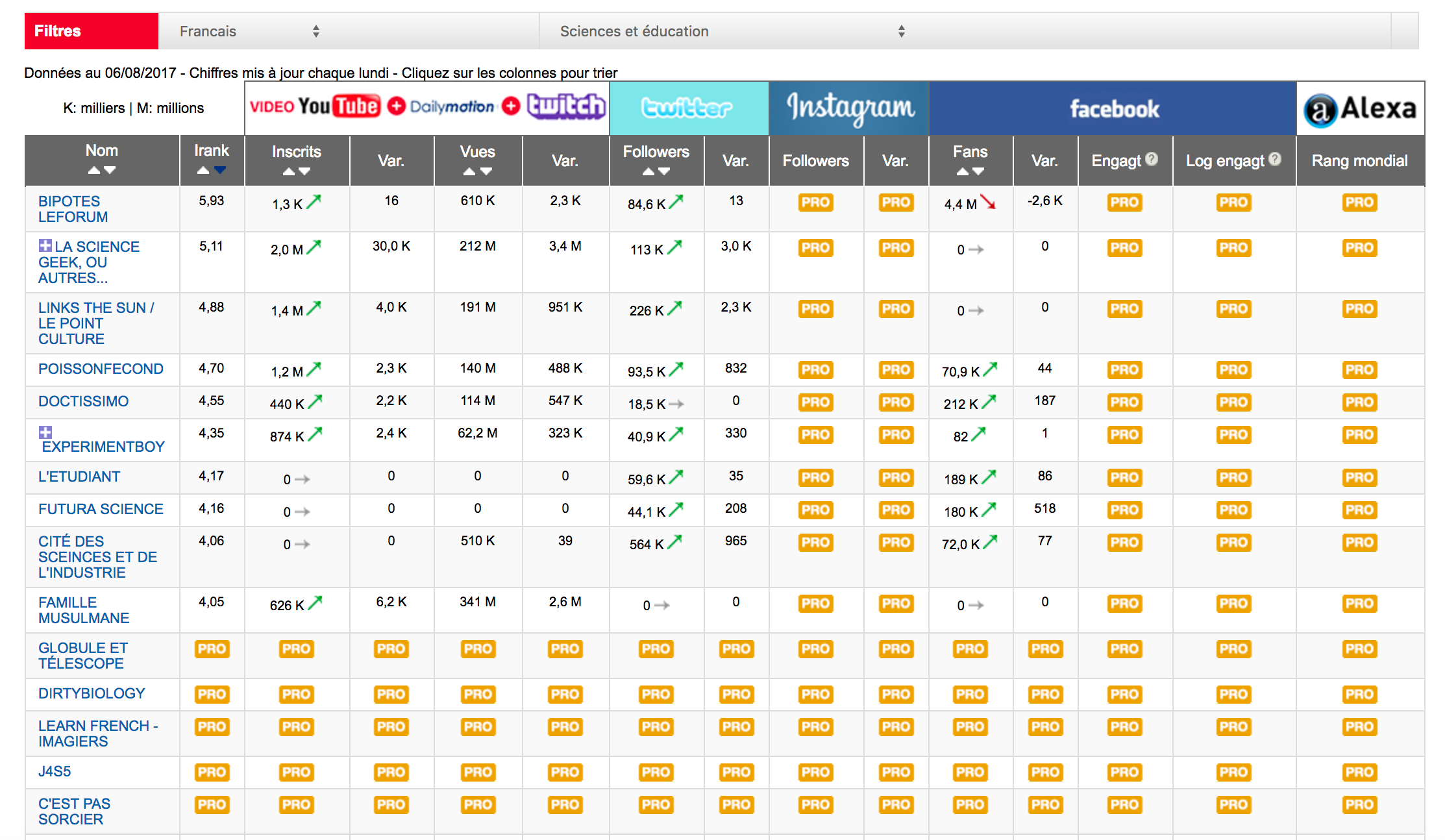Sort by the Inscrits column arrows

(x=297, y=171)
